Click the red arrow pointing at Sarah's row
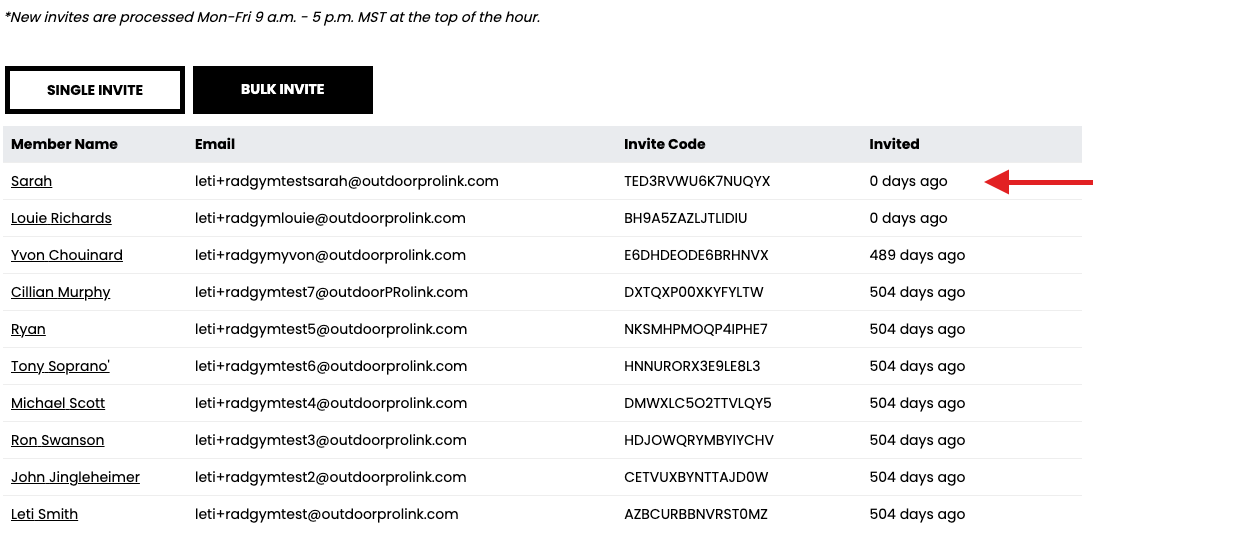Screen dimensions: 1248x554 [x=1039, y=182]
